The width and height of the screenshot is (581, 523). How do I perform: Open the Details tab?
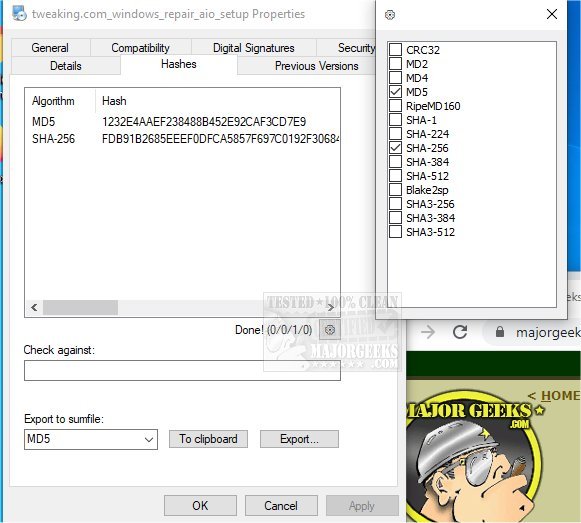(x=66, y=66)
